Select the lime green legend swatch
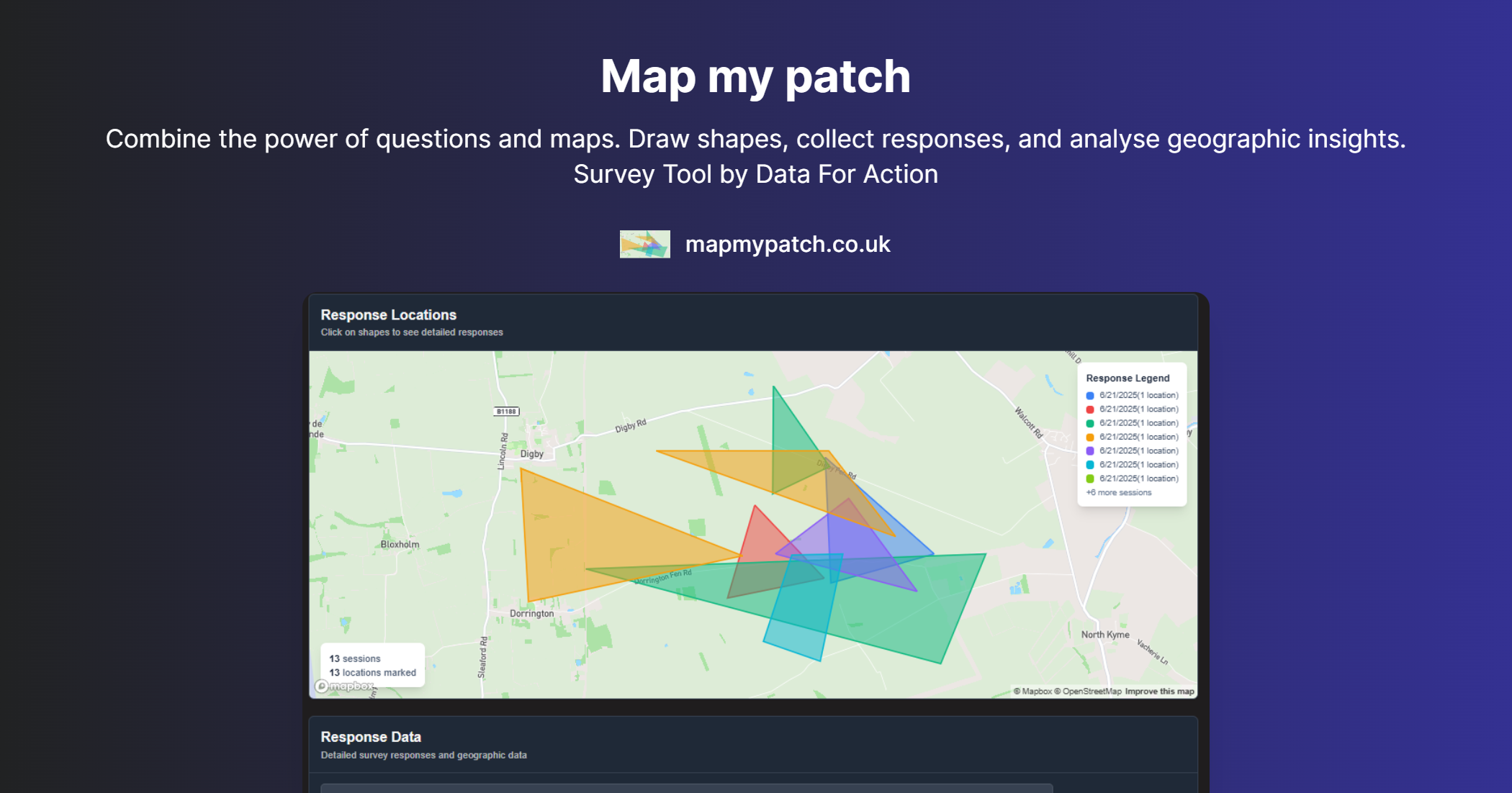The height and width of the screenshot is (793, 1512). 1090,479
